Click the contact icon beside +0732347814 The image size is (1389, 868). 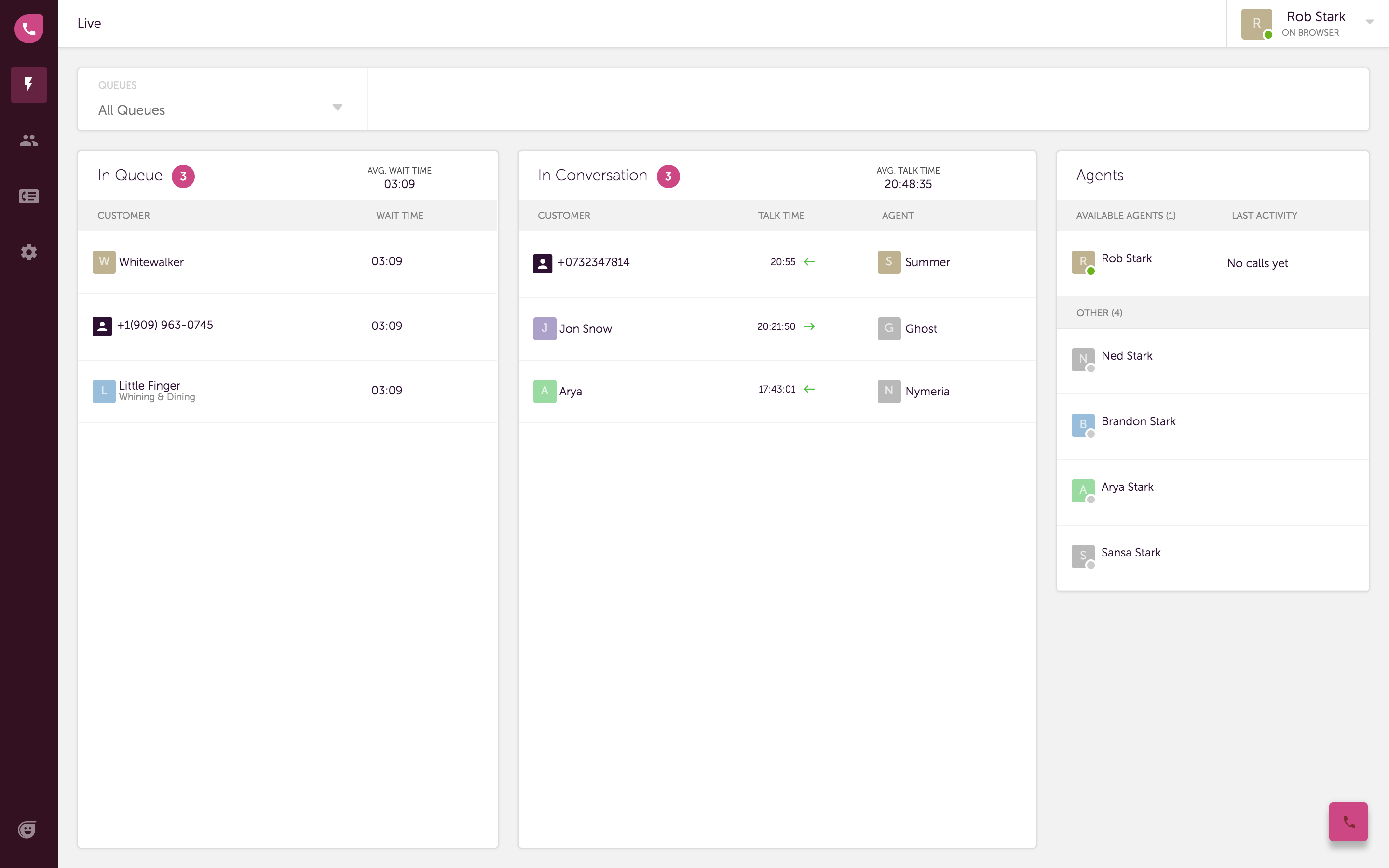coord(543,263)
